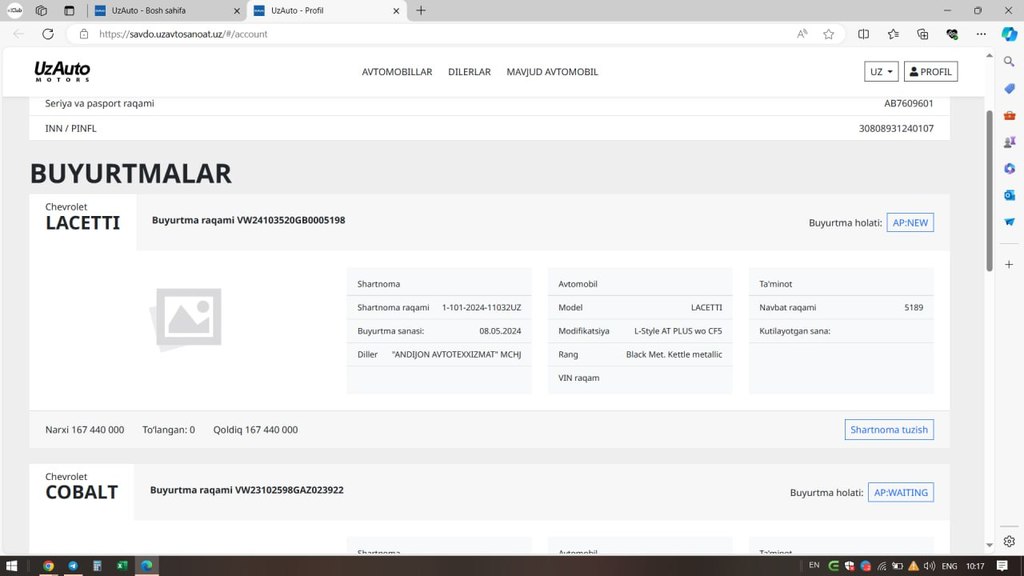Open the AVTOMOBILLAR menu item
This screenshot has width=1024, height=576.
pyautogui.click(x=396, y=72)
